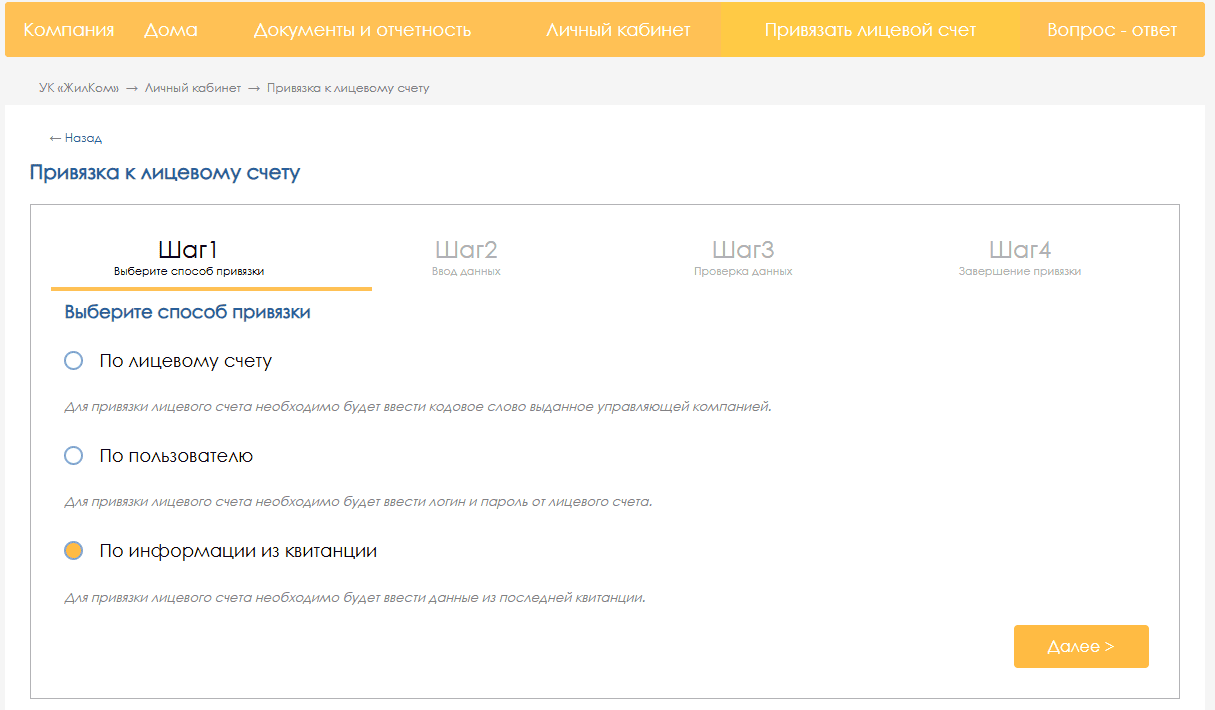Switch to the "Шаг2" Ввод данных tab
Viewport: 1215px width, 710px height.
tap(466, 258)
